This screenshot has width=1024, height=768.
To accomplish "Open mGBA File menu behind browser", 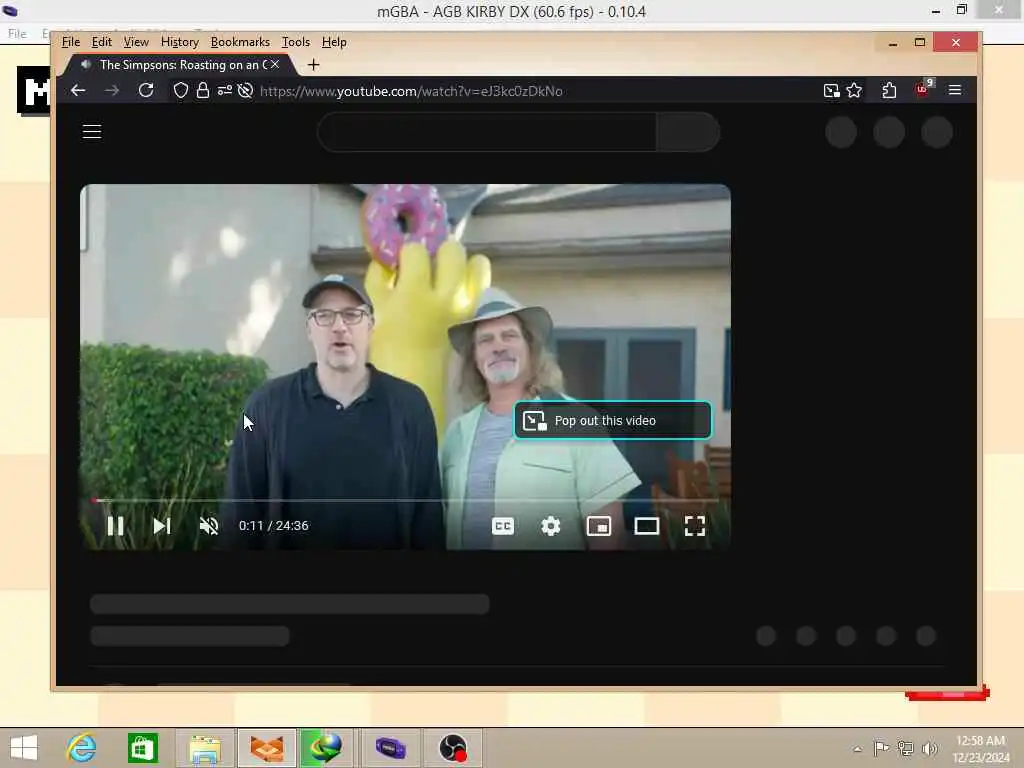I will pos(18,33).
